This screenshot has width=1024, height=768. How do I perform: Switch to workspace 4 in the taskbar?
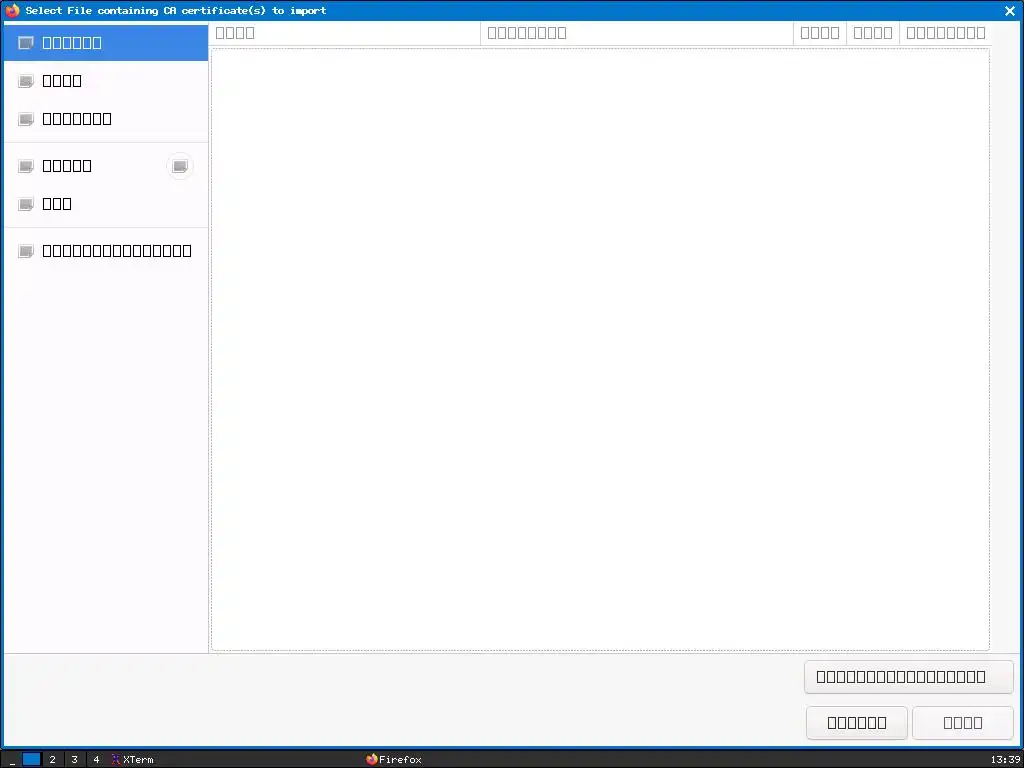[x=96, y=759]
